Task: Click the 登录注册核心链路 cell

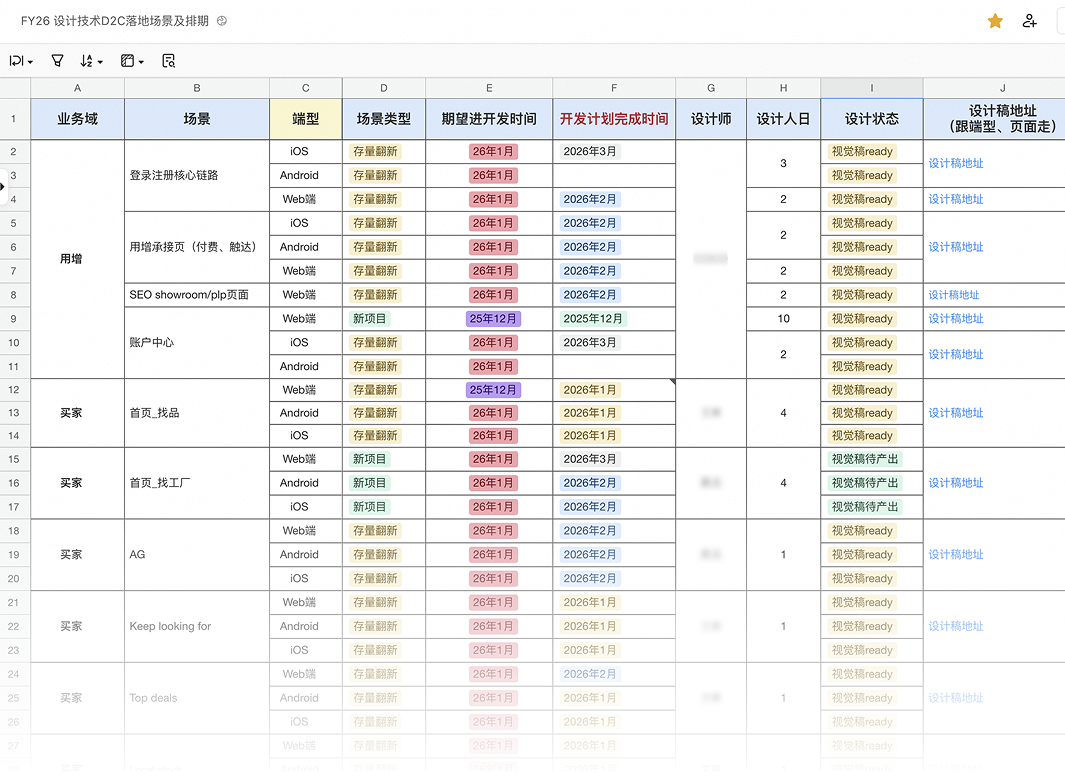Action: click(197, 175)
